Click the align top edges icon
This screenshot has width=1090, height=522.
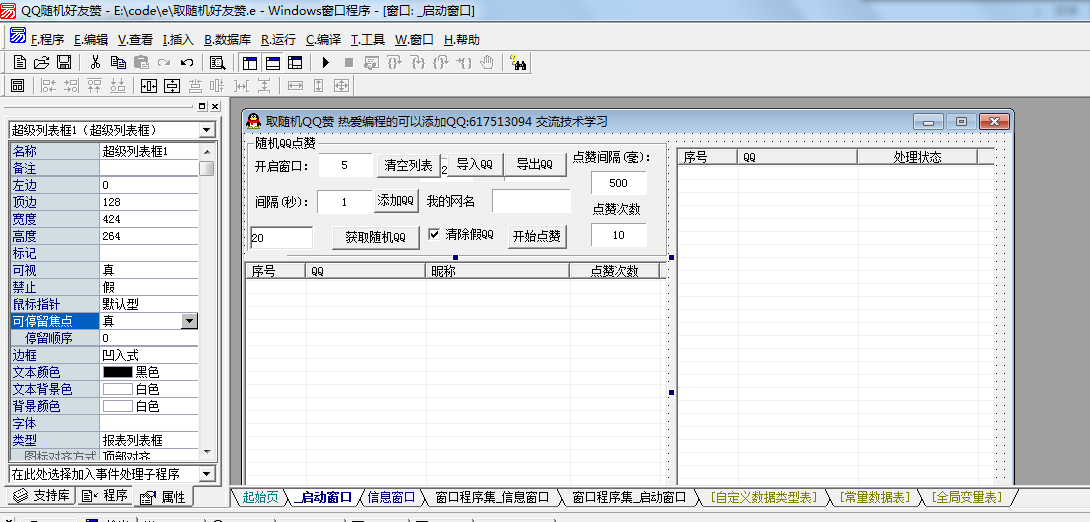pyautogui.click(x=95, y=85)
